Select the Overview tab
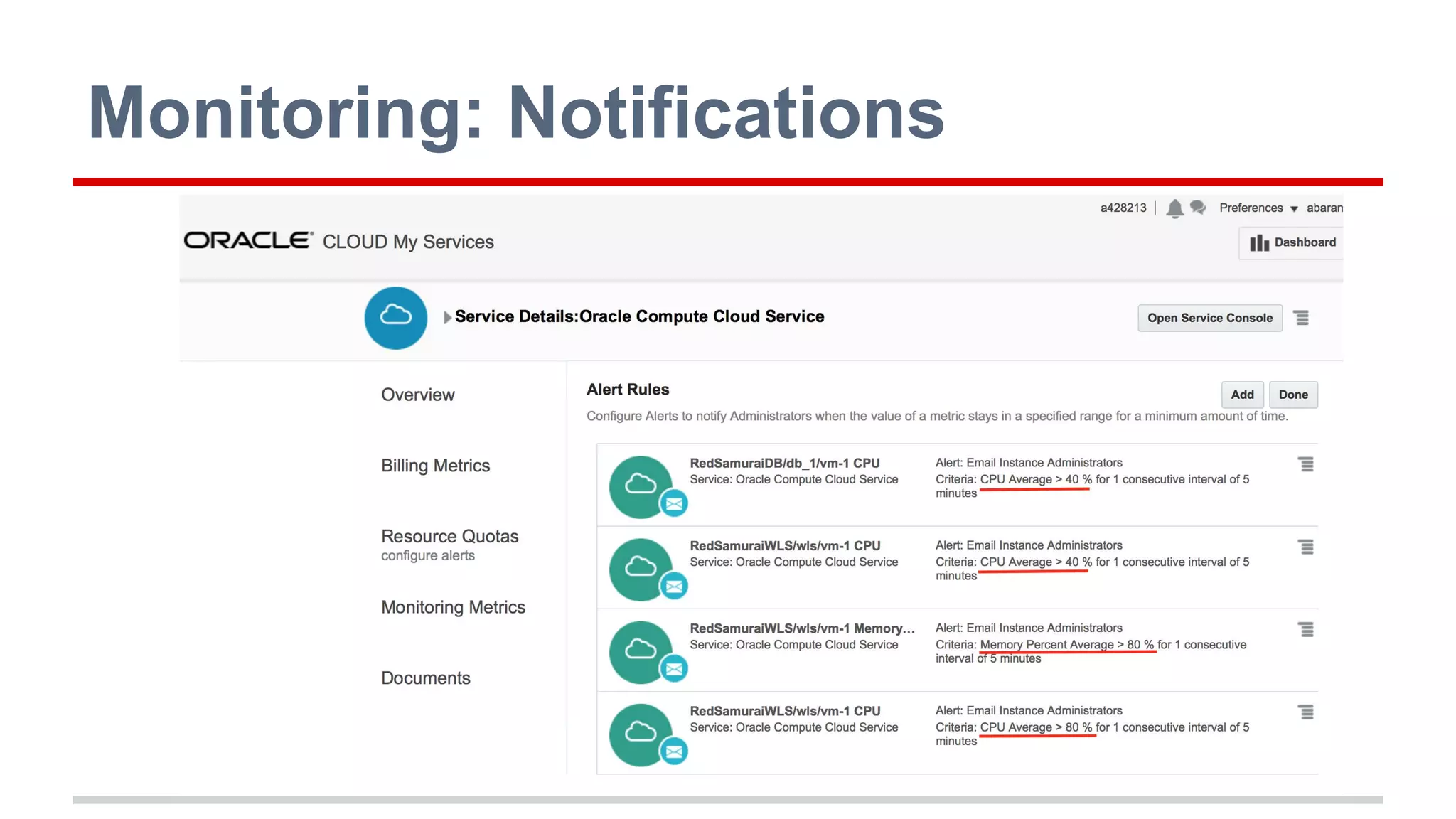The image size is (1456, 819). (418, 395)
